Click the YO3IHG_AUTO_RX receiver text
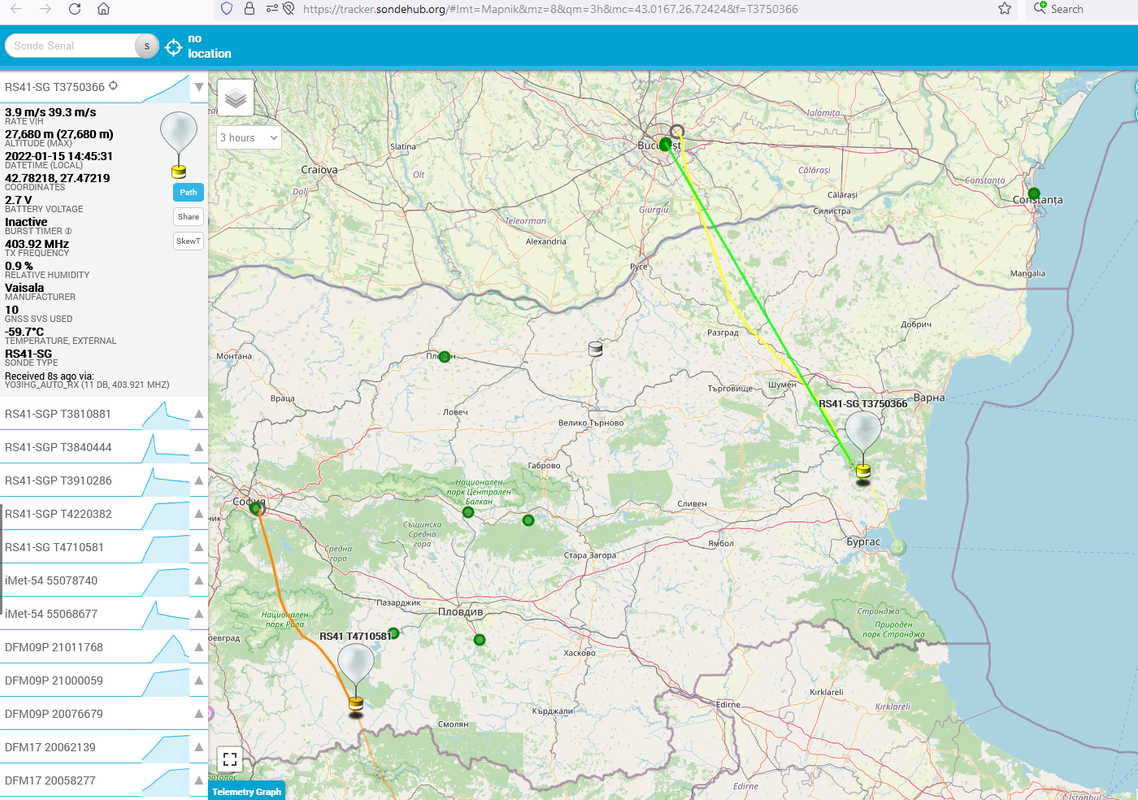 point(87,385)
